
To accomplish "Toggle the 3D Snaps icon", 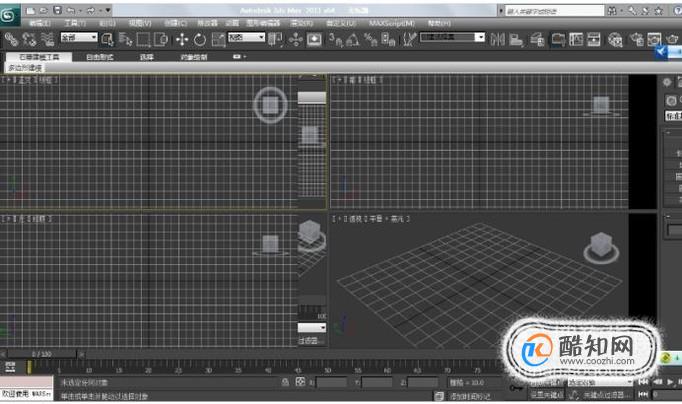I will [x=335, y=40].
